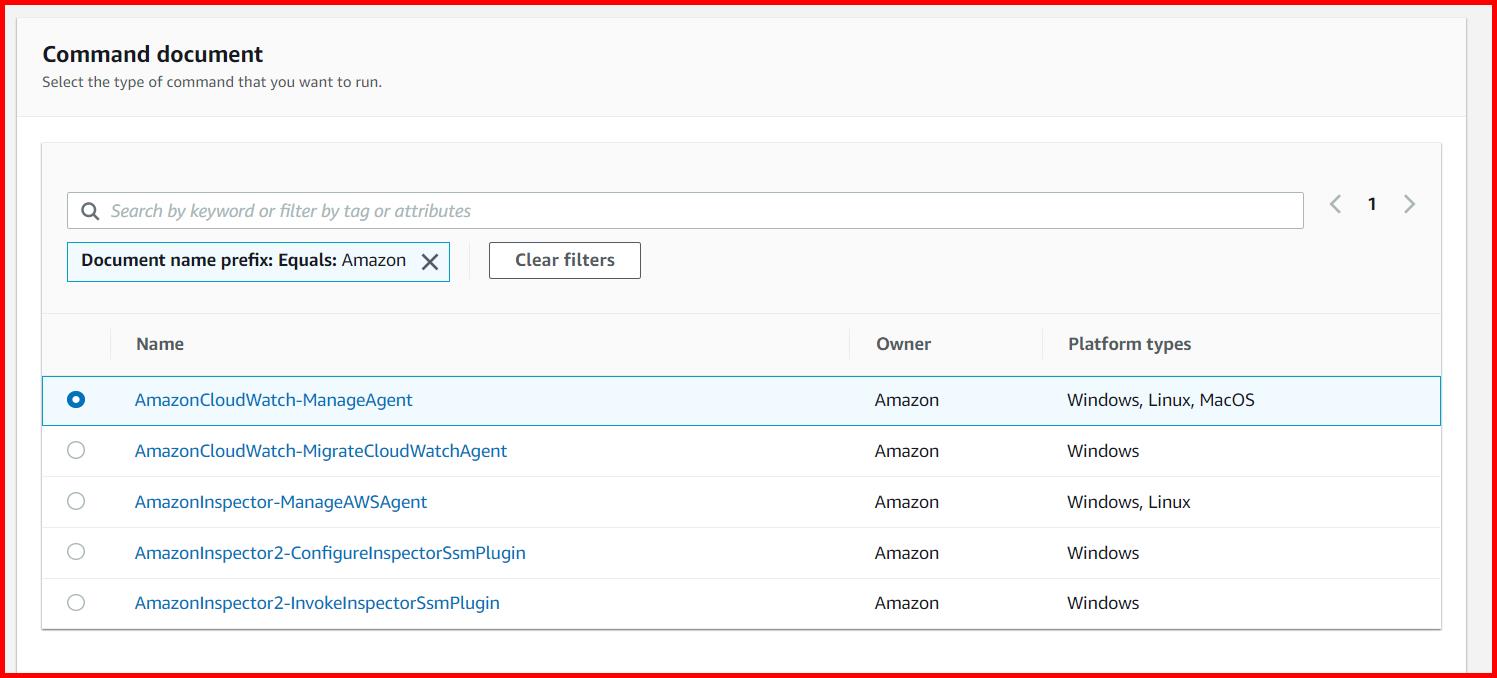Image resolution: width=1497 pixels, height=678 pixels.
Task: Click the search magnifier icon
Action: (90, 210)
